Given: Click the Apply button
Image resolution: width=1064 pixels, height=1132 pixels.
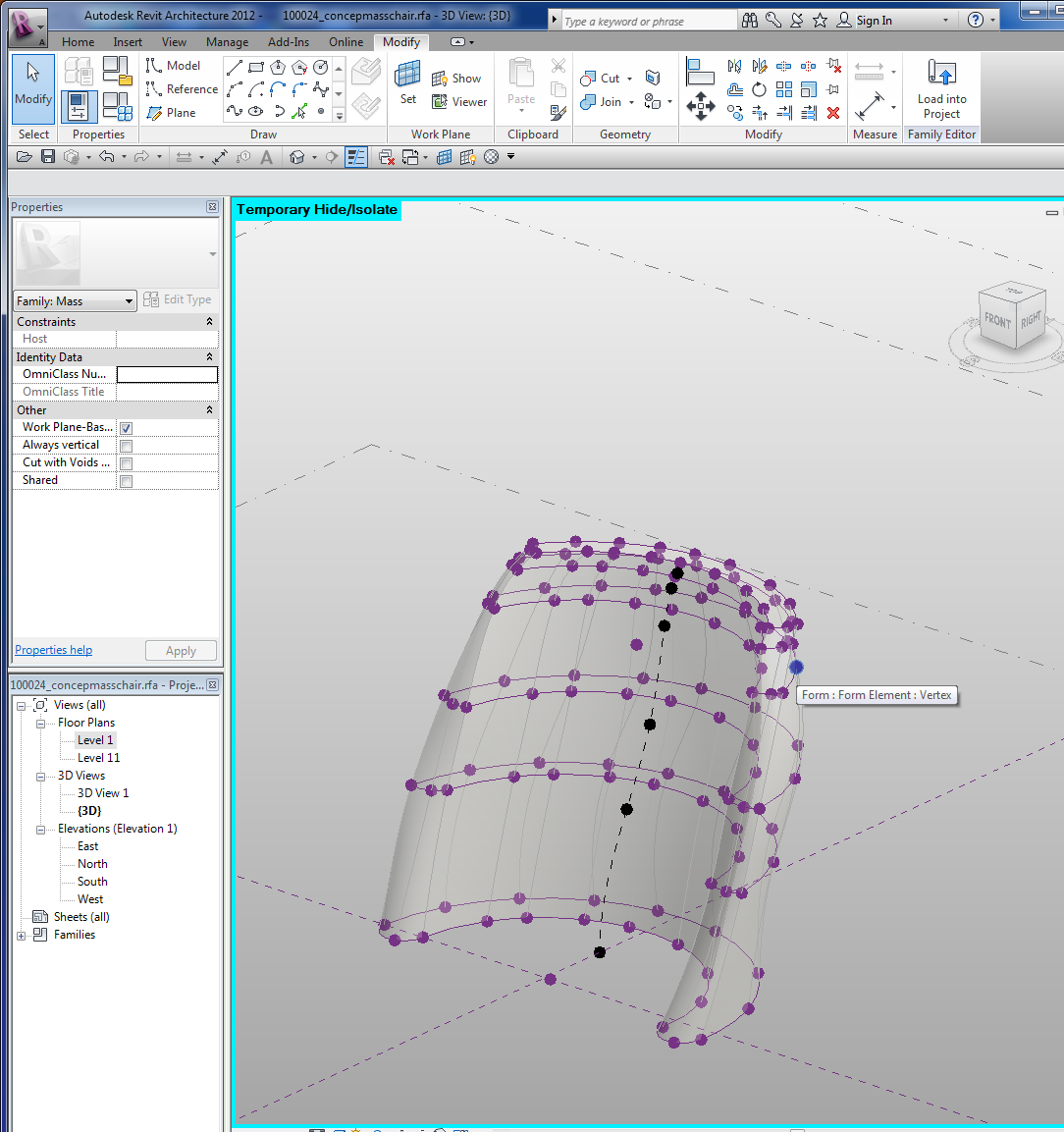Looking at the screenshot, I should [181, 651].
